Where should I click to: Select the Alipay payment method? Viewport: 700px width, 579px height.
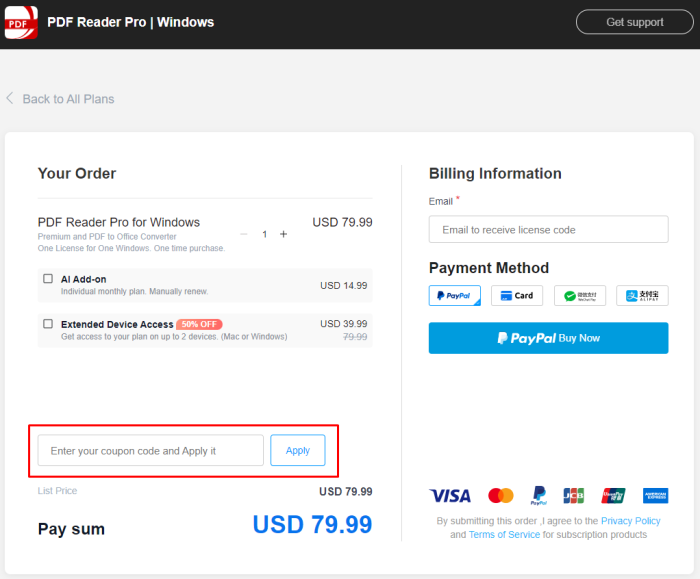click(642, 296)
